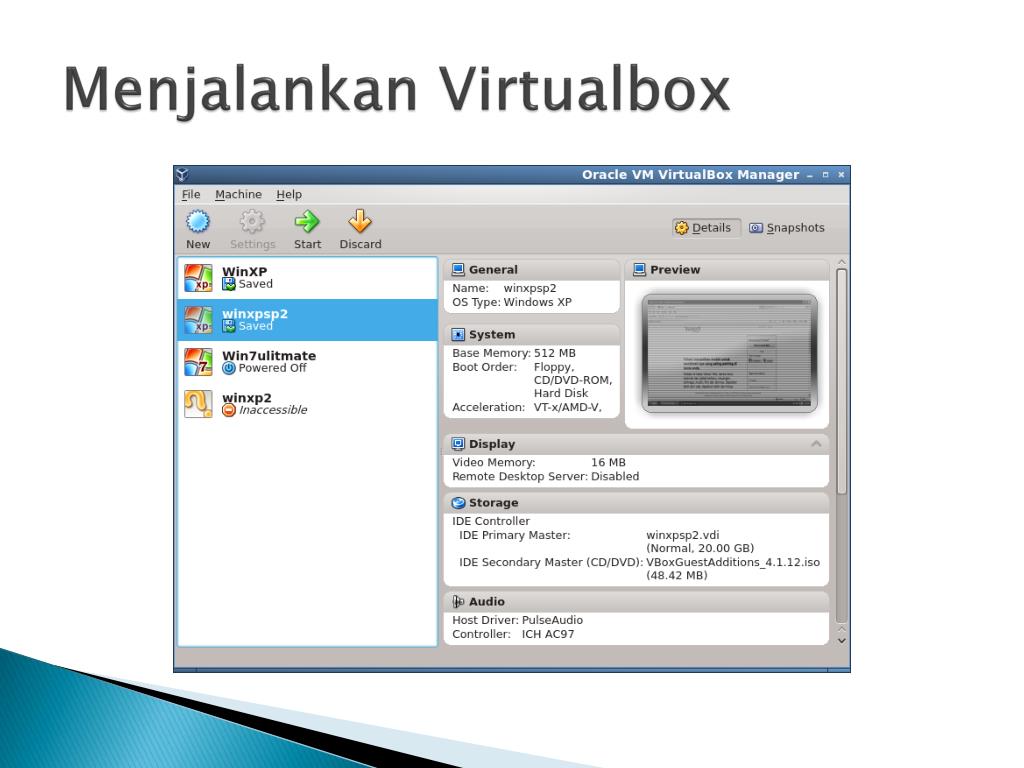Click the VirtualBox logo in title bar
1024x768 pixels.
pyautogui.click(x=182, y=174)
